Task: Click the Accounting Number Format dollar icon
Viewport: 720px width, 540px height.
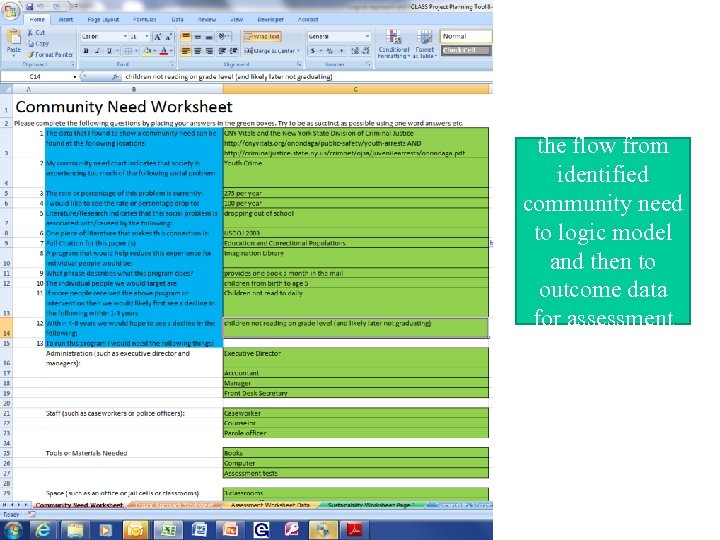Action: coord(313,51)
